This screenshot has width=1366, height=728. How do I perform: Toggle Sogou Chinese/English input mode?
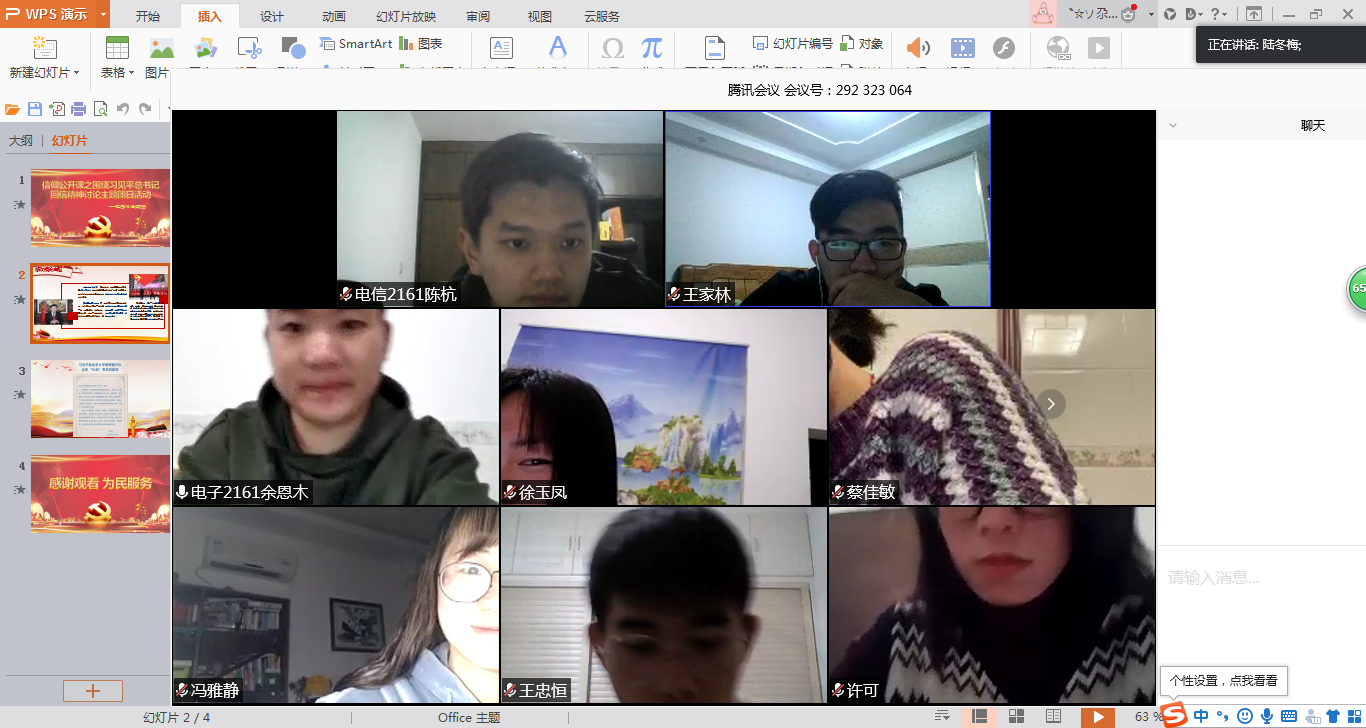[1201, 716]
